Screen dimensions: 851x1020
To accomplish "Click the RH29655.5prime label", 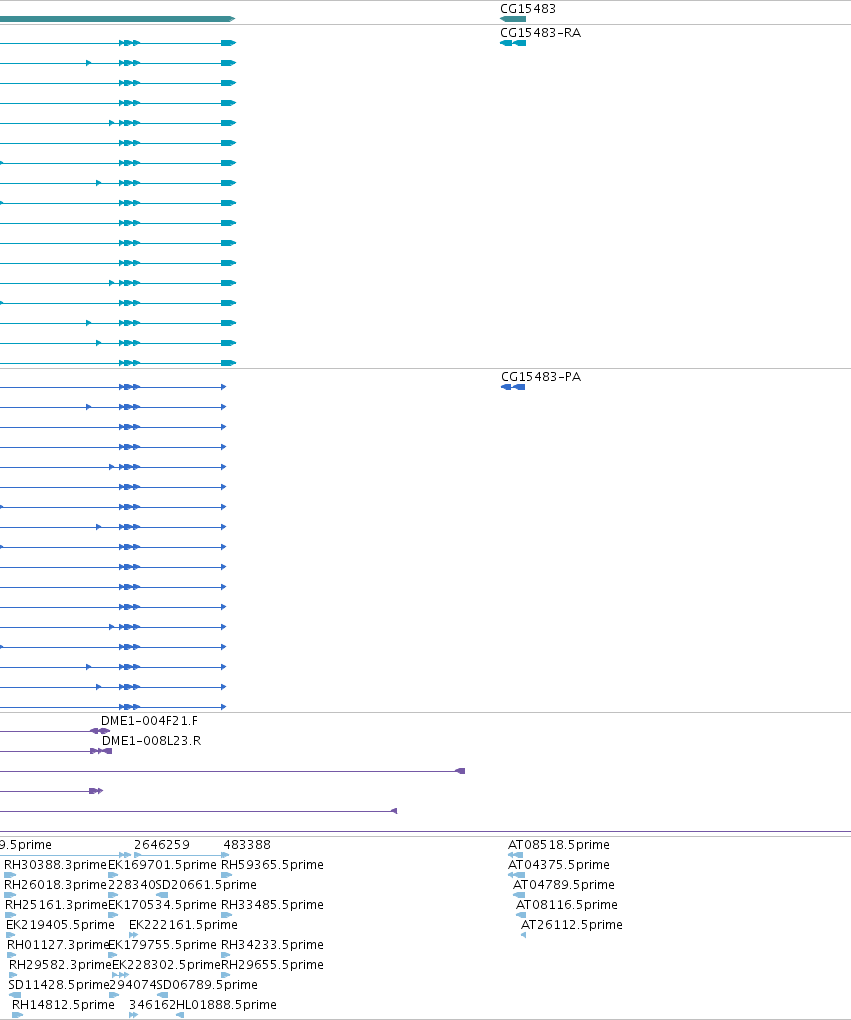I will (x=273, y=965).
